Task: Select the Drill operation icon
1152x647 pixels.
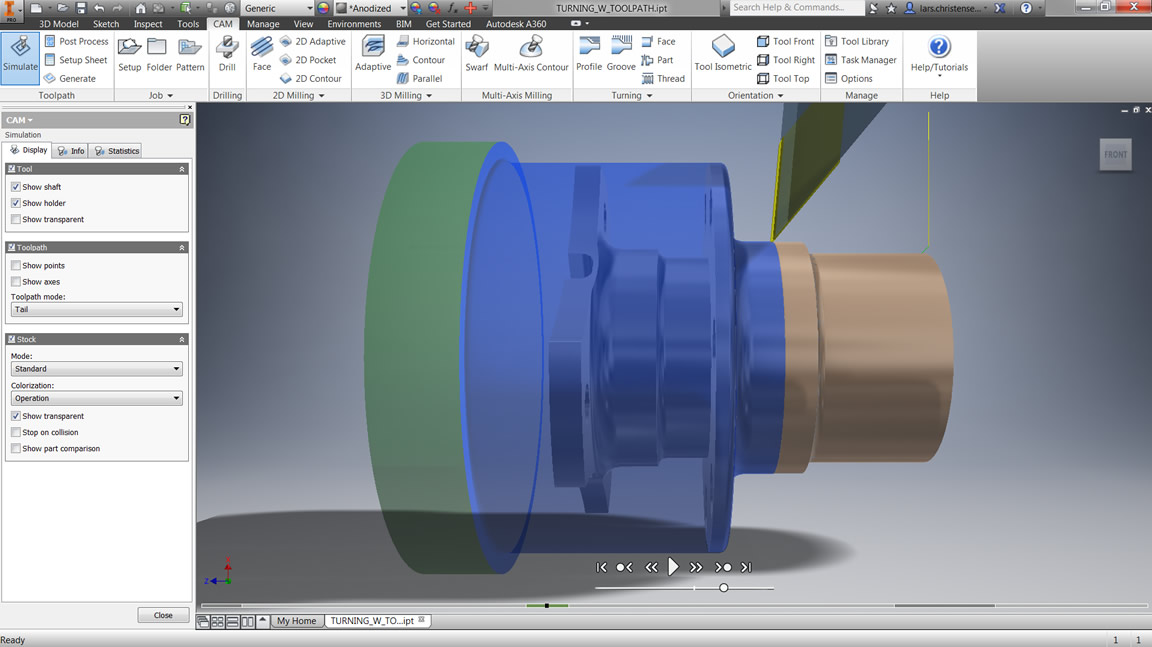Action: [x=227, y=54]
